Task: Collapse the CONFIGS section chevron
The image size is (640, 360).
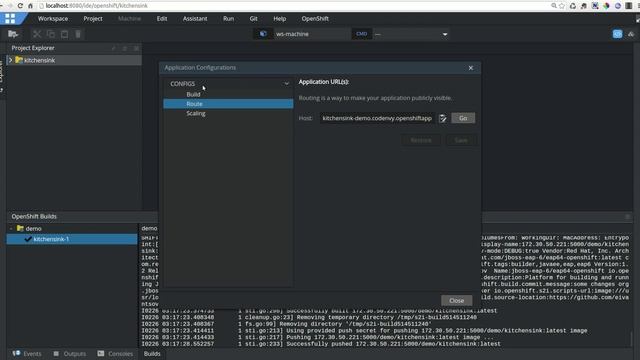Action: click(287, 84)
